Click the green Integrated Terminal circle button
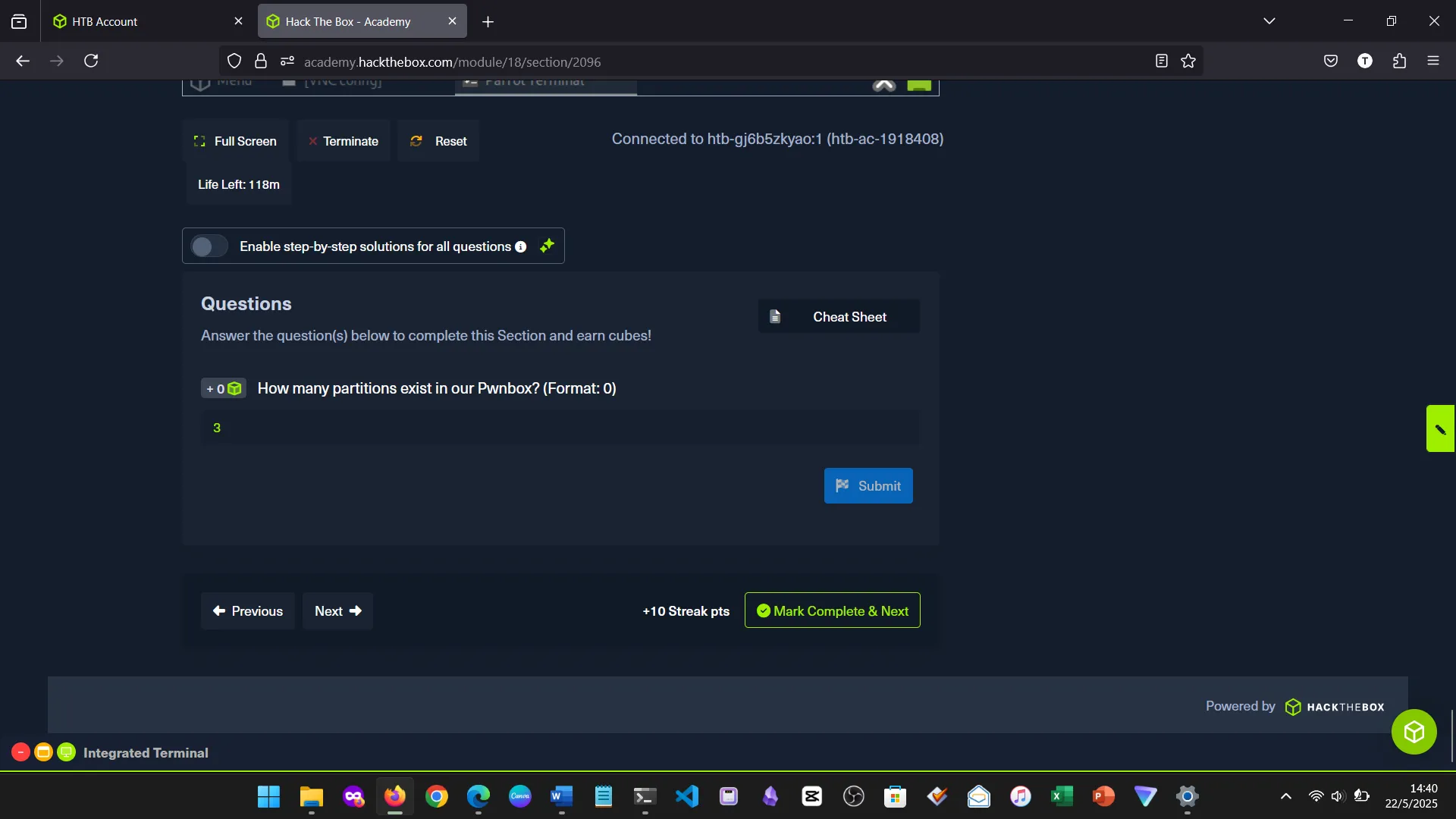The image size is (1456, 819). coord(67,752)
